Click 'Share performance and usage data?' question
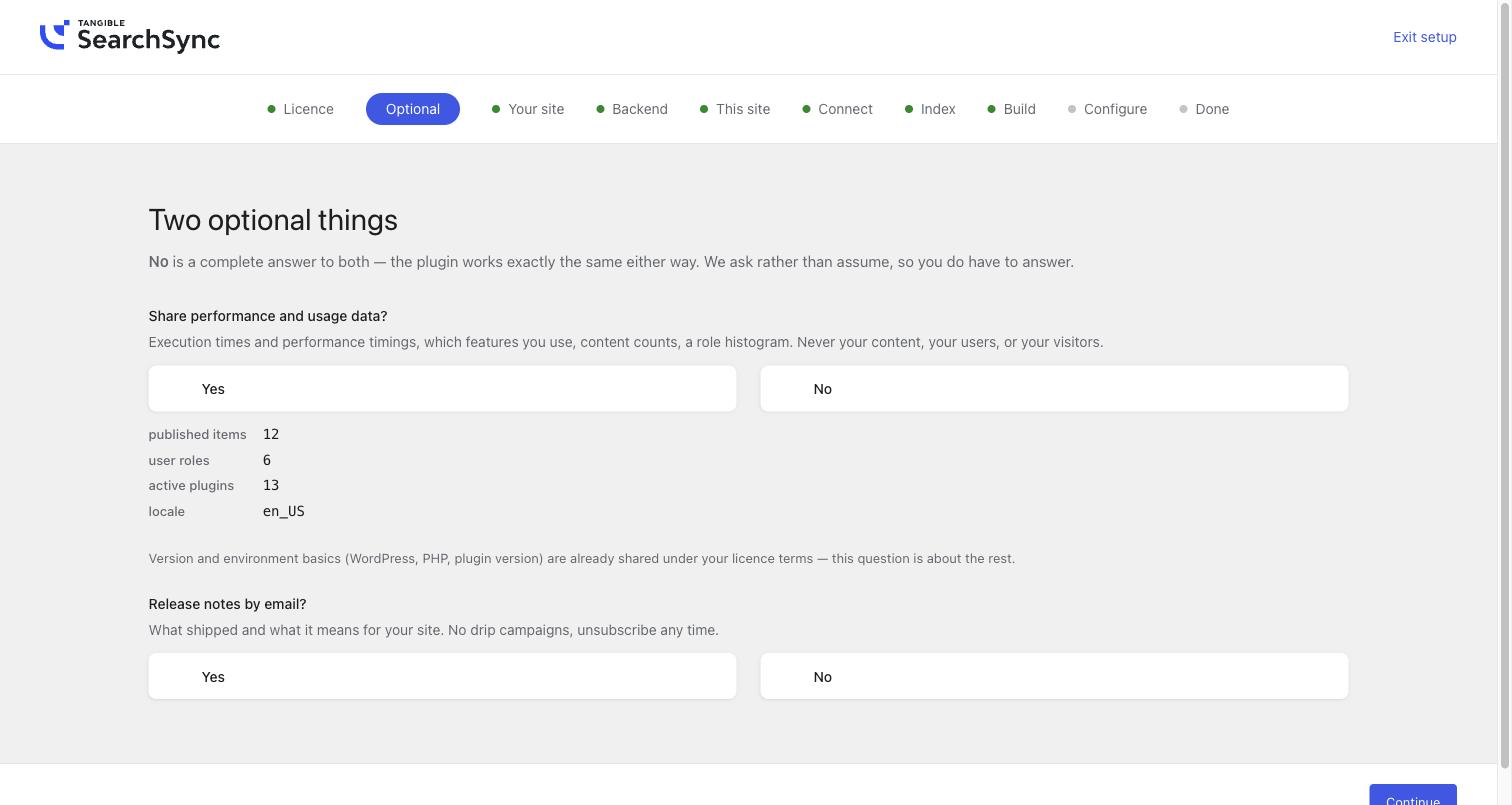 268,316
